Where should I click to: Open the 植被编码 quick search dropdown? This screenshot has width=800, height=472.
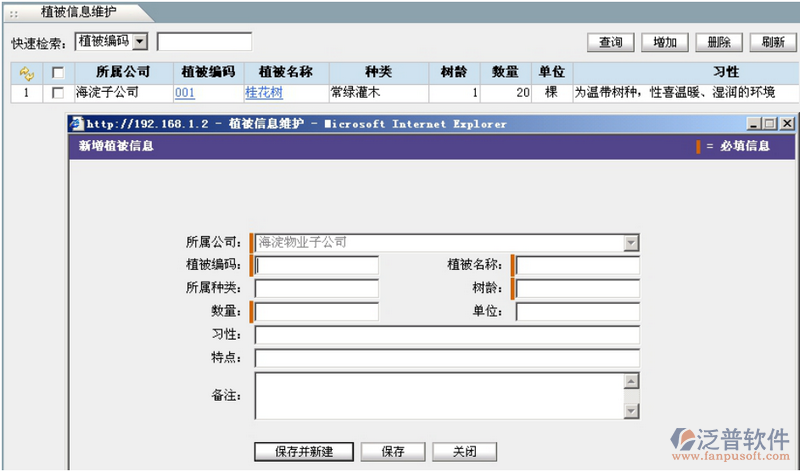(139, 42)
